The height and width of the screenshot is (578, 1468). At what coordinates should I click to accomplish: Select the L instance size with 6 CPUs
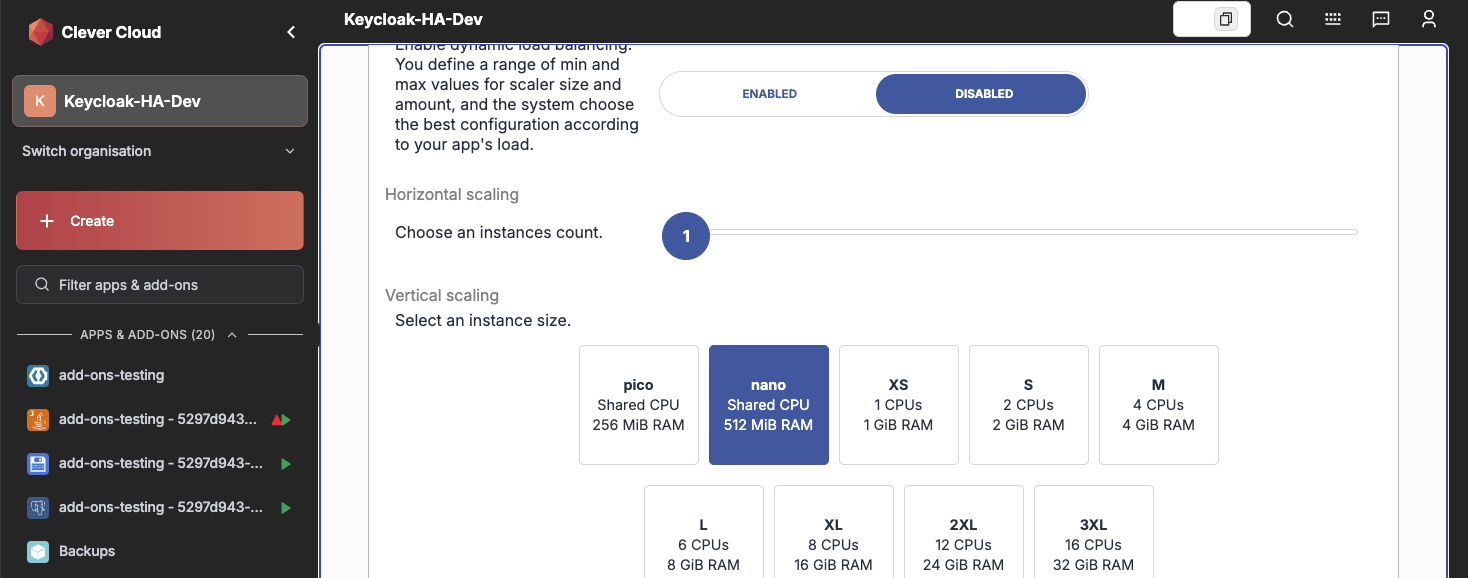(x=704, y=532)
